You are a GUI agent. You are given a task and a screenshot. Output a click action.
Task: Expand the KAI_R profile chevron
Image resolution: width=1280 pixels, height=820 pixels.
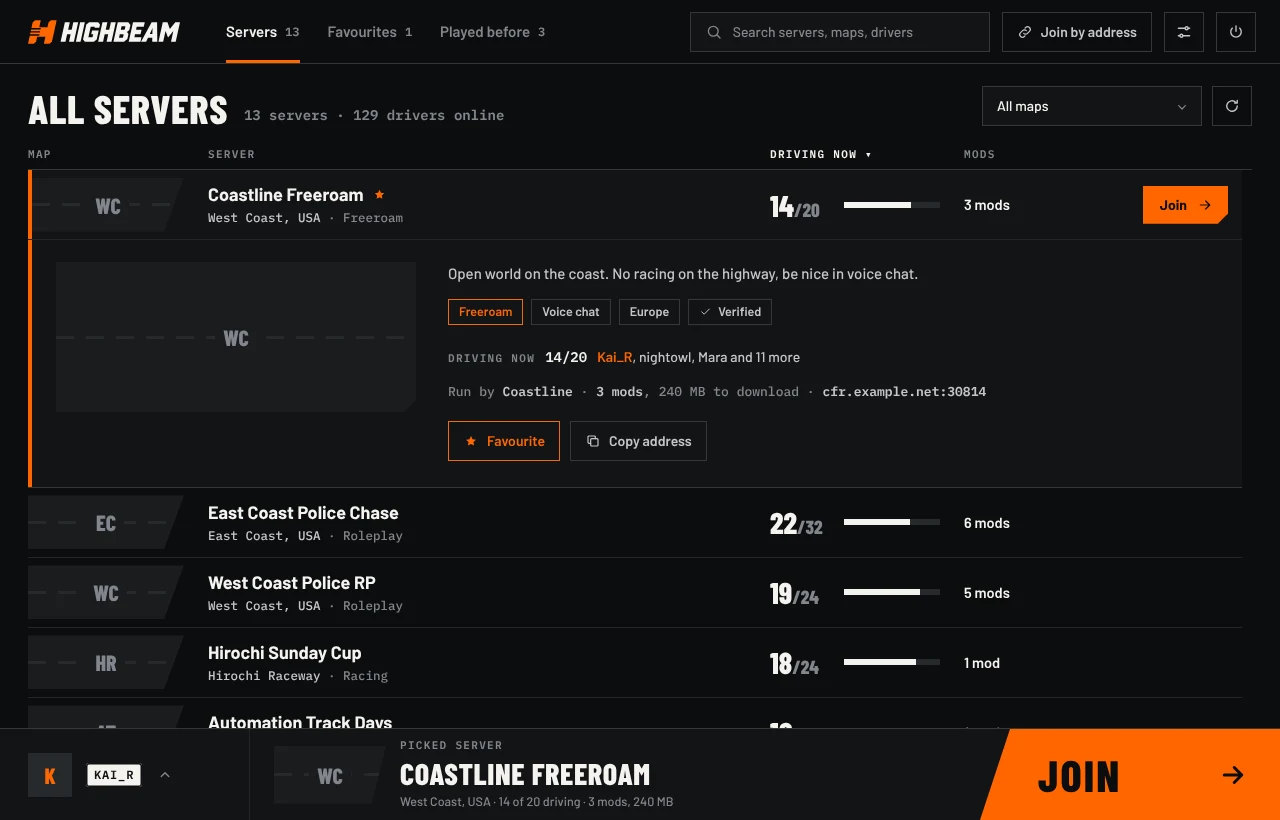tap(165, 774)
